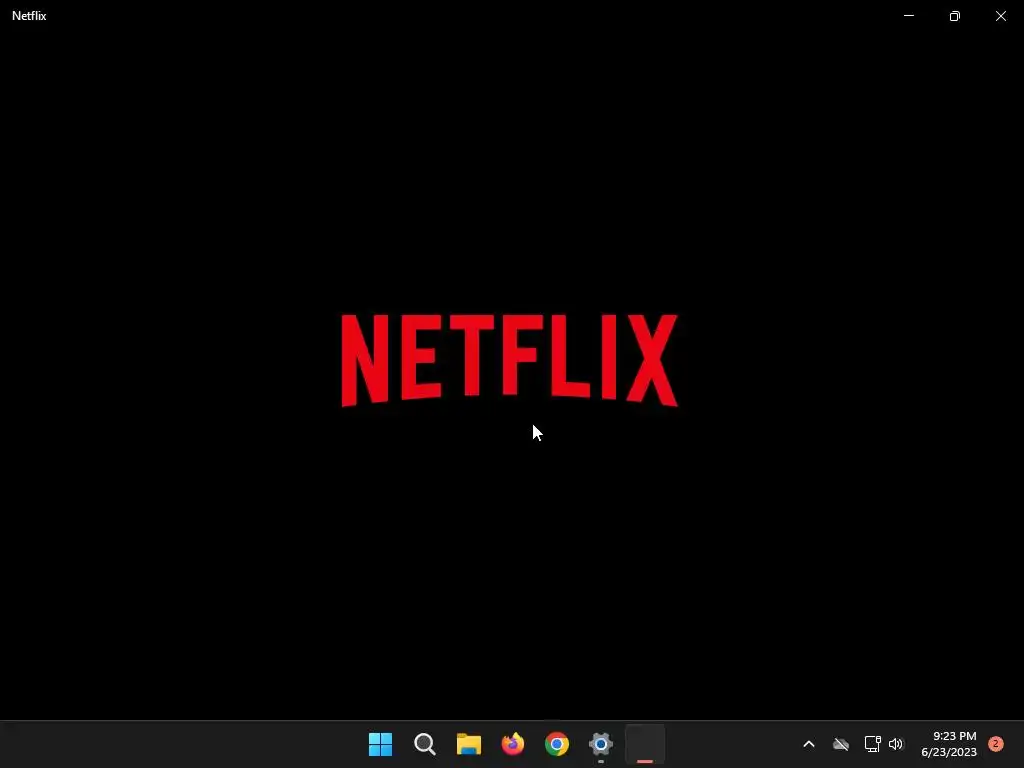
Task: Open the network status tray icon
Action: pos(872,744)
